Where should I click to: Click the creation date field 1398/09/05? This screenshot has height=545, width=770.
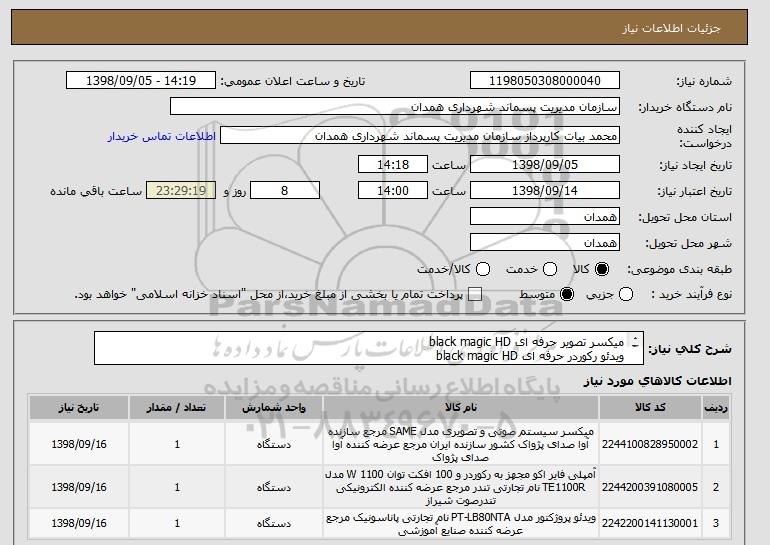pos(545,164)
